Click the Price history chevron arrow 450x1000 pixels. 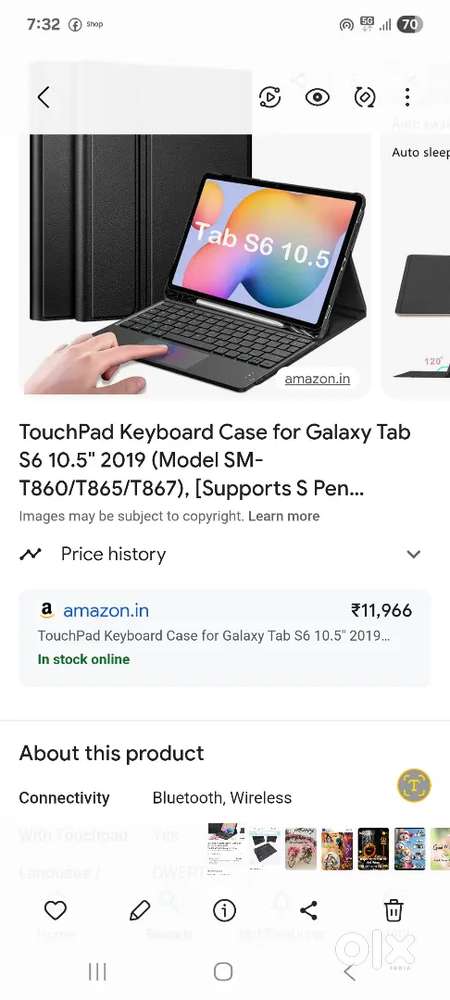(414, 554)
